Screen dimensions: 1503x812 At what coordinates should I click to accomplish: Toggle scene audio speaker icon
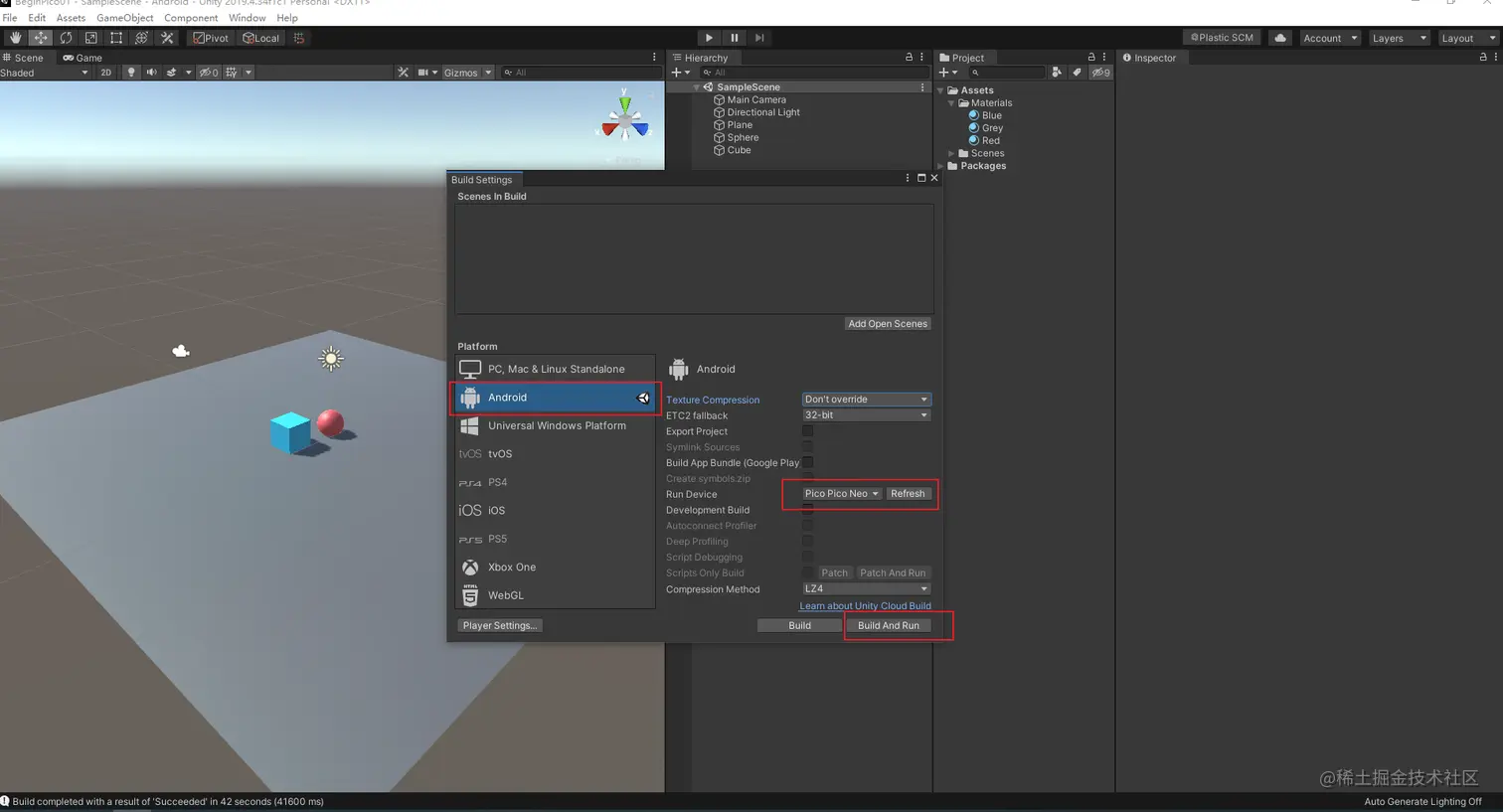click(151, 73)
